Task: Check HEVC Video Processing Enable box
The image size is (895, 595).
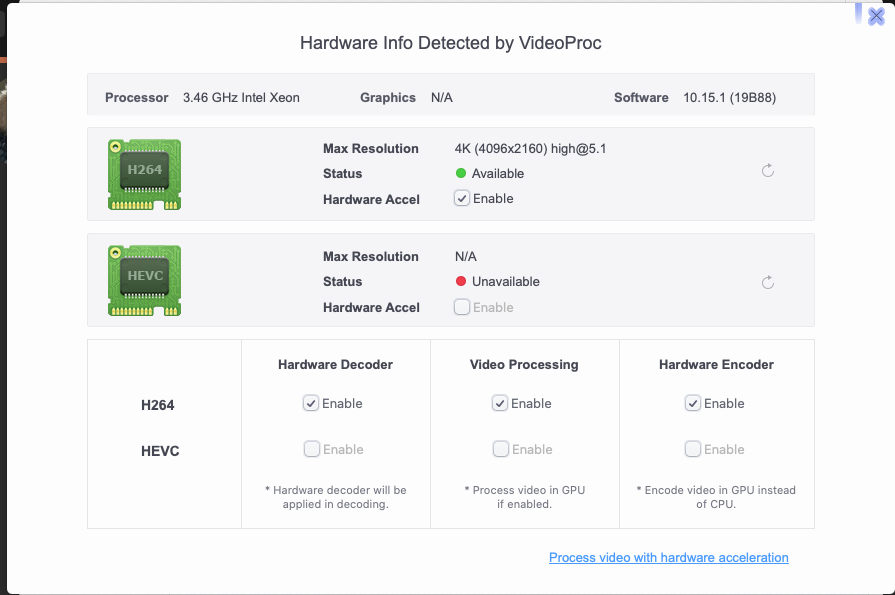Action: pyautogui.click(x=500, y=449)
